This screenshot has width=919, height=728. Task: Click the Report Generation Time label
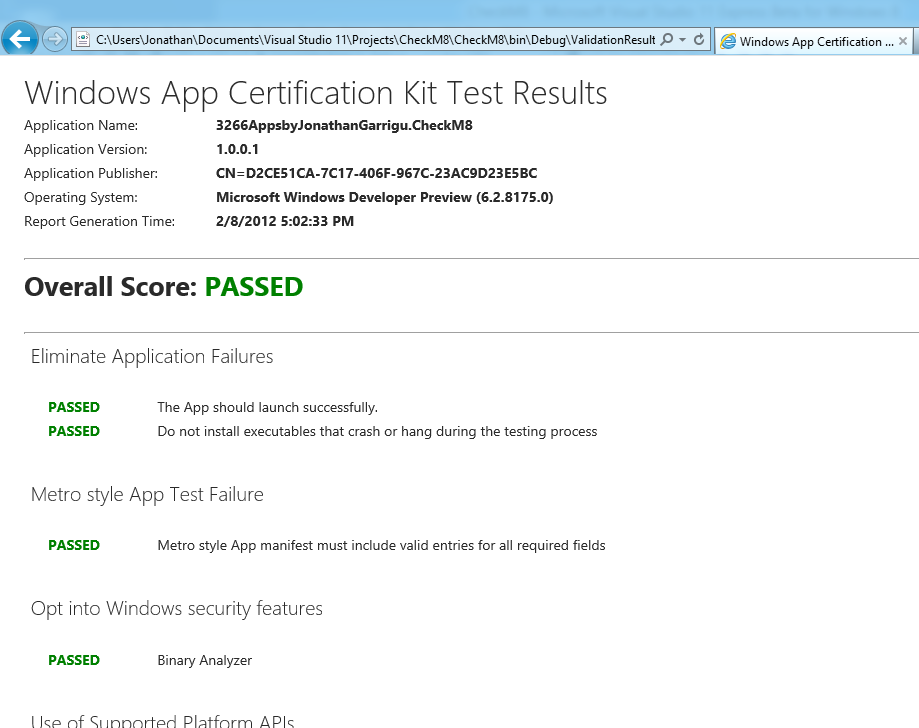(x=100, y=222)
